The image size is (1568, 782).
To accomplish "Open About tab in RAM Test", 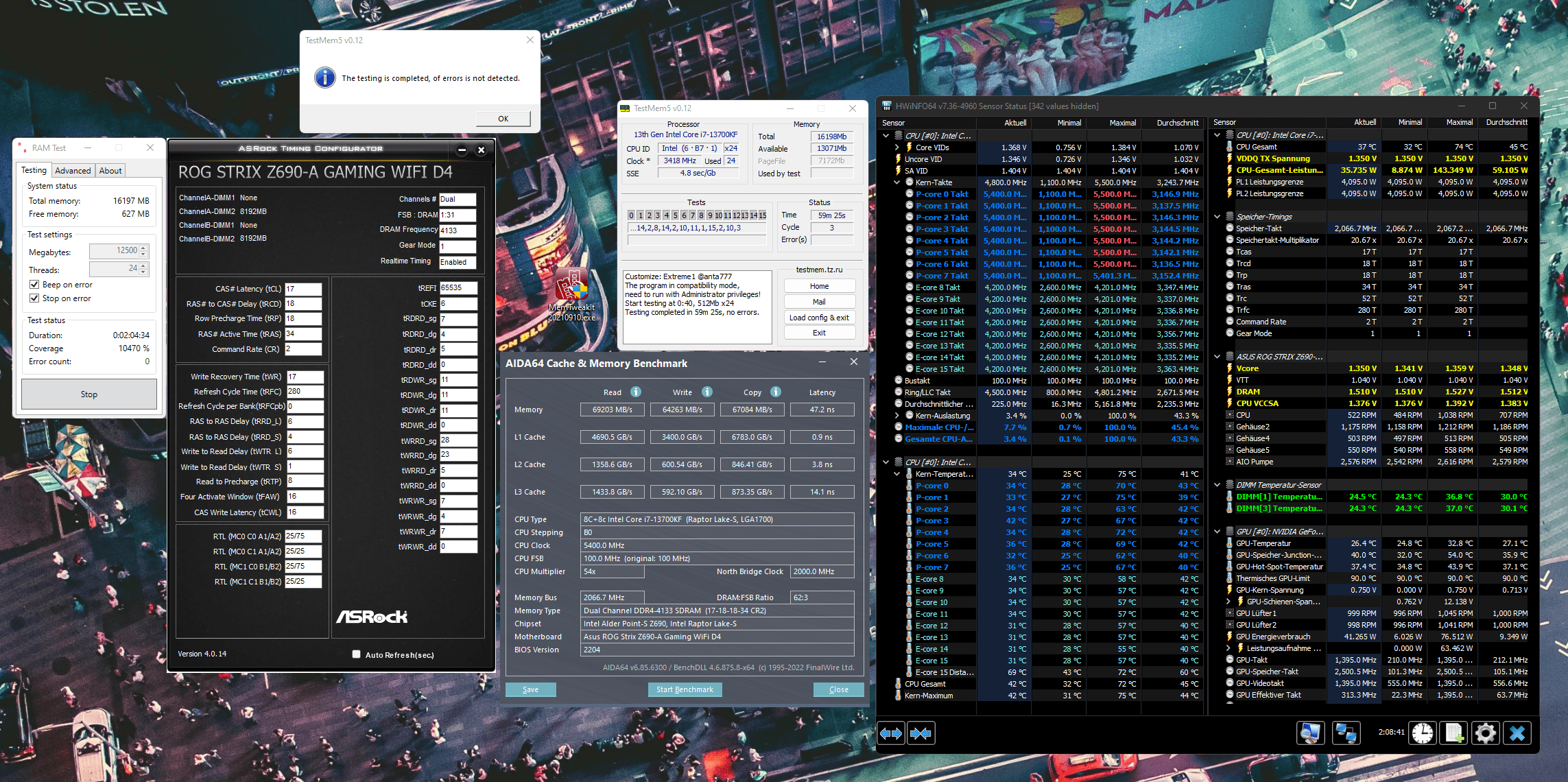I will 110,171.
